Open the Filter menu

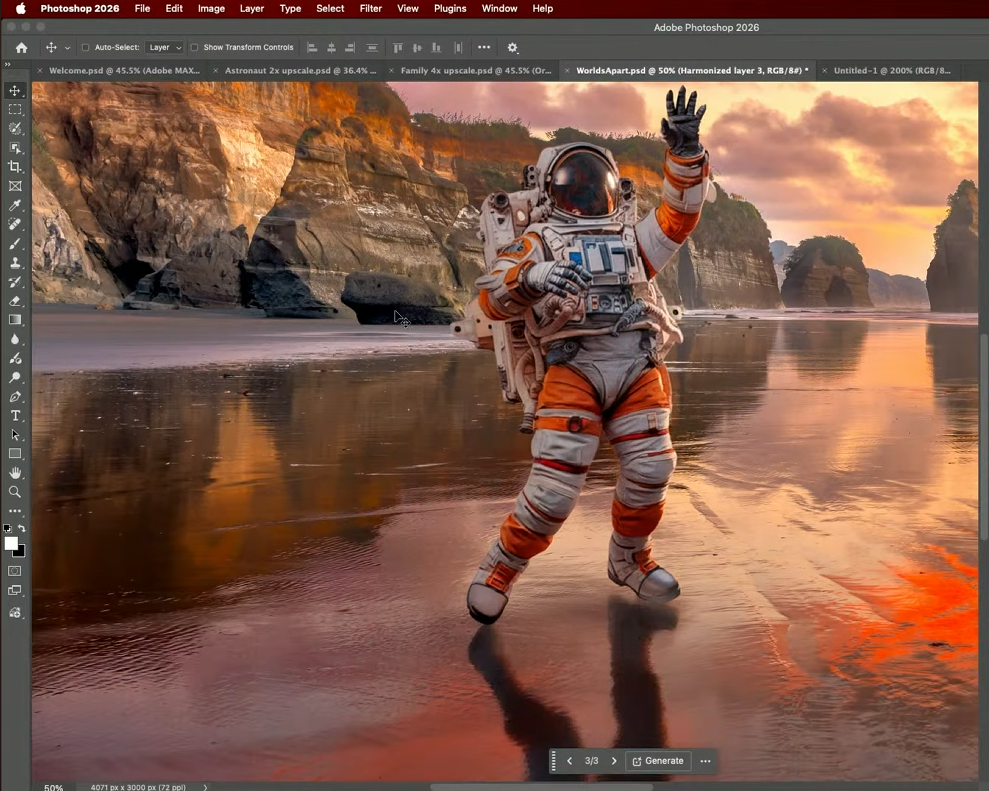click(x=370, y=8)
